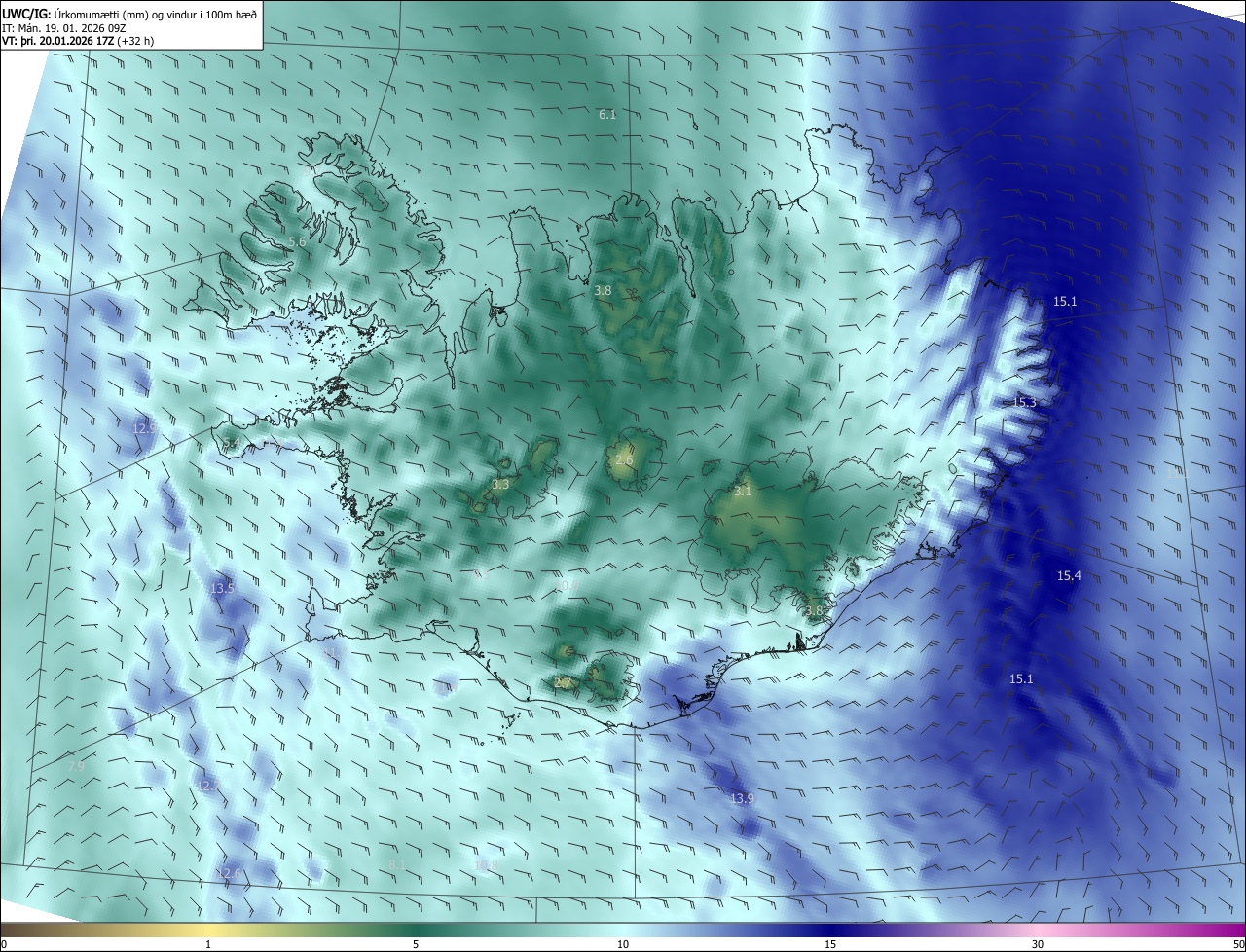Click the 12.9 value label

(x=144, y=428)
